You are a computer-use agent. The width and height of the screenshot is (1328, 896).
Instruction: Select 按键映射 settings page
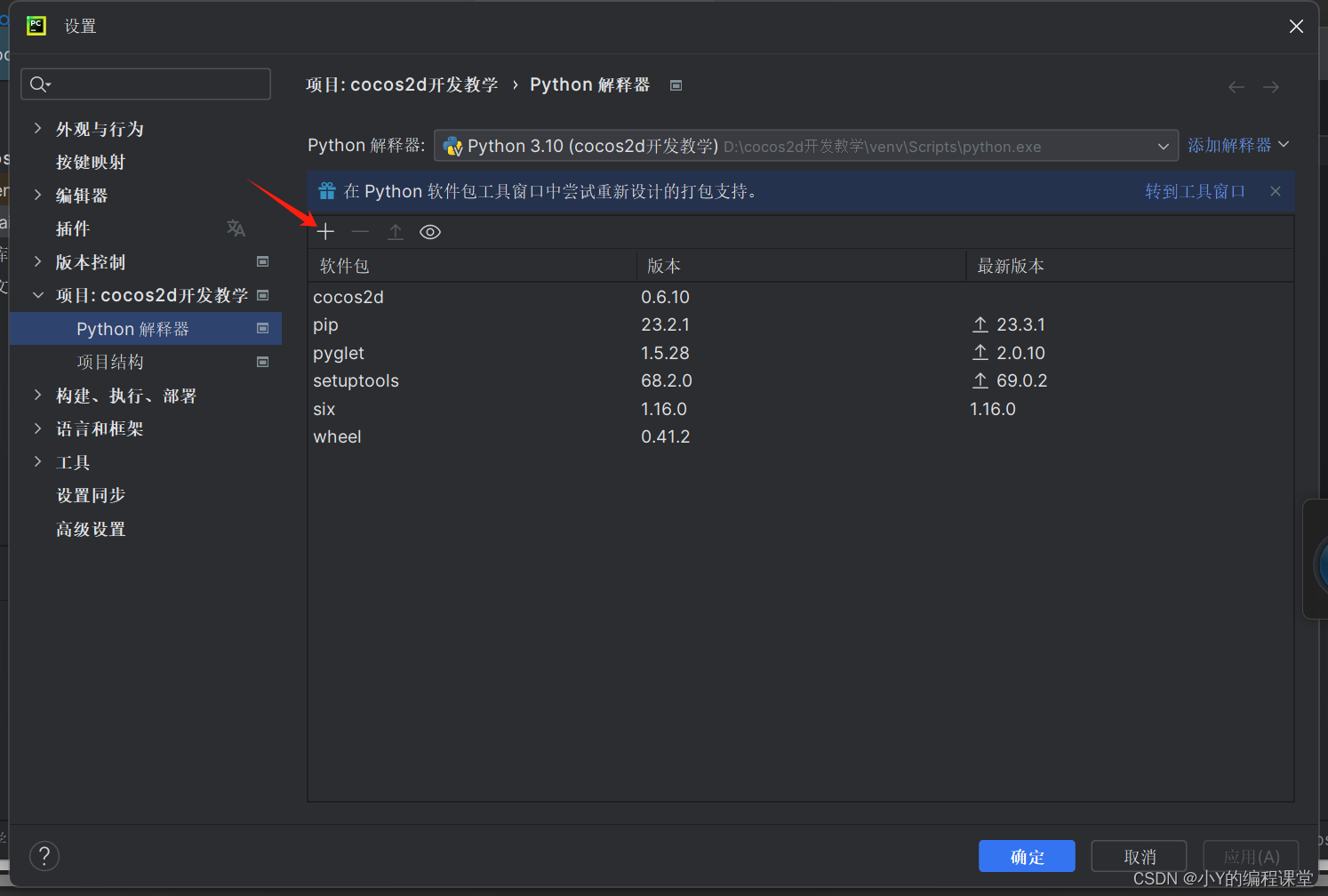(91, 162)
